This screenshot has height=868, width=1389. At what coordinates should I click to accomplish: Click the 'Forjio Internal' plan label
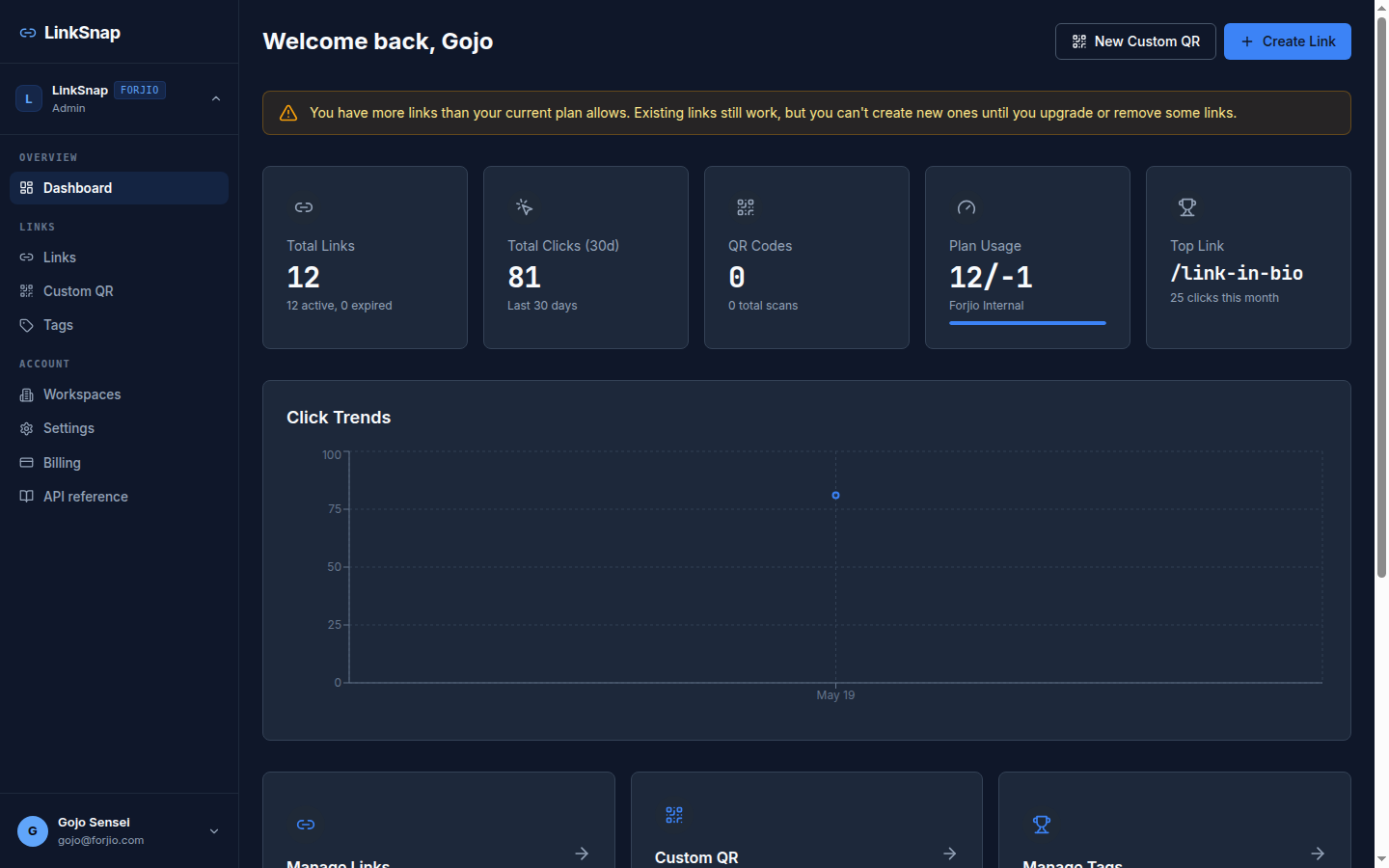coord(987,306)
